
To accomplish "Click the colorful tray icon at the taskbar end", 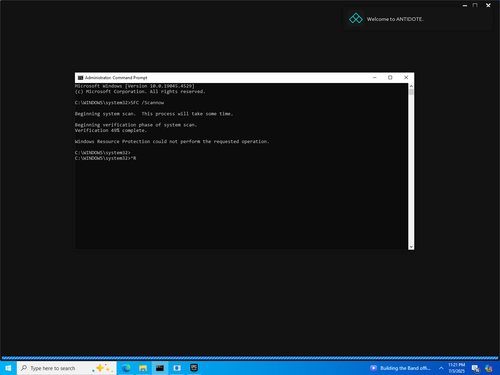I will [x=489, y=368].
